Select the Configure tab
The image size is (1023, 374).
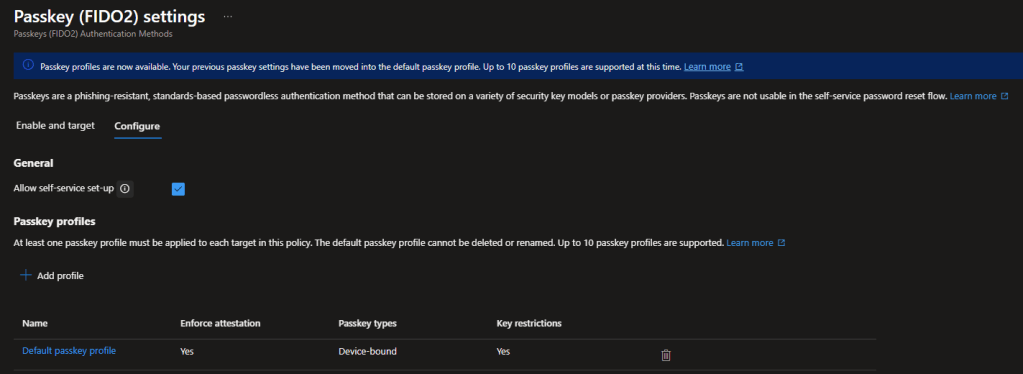137,126
